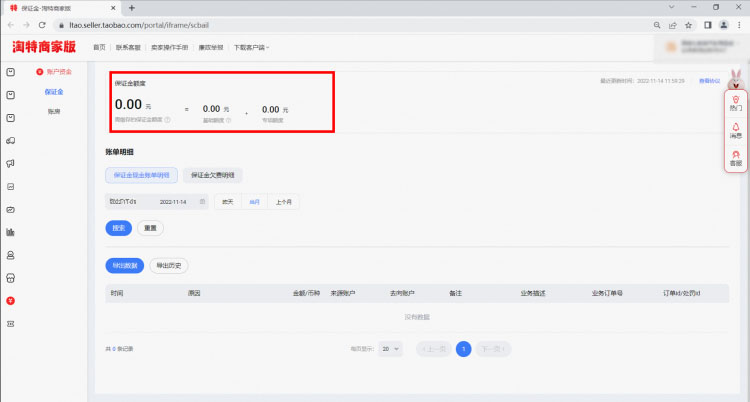Click the 没有数据 empty table message
The image size is (750, 402).
pyautogui.click(x=417, y=317)
